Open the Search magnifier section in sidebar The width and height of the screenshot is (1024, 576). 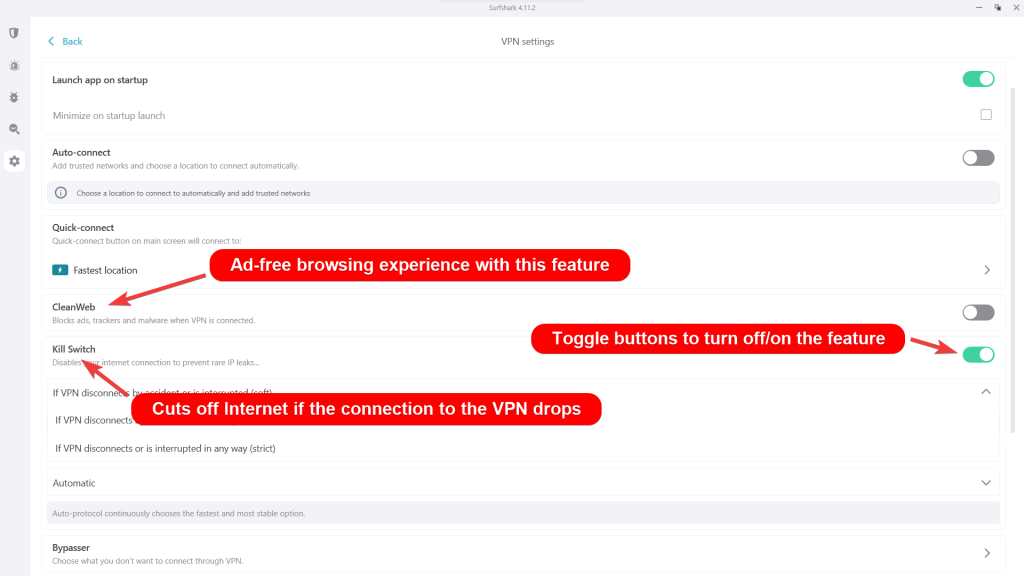coord(14,129)
